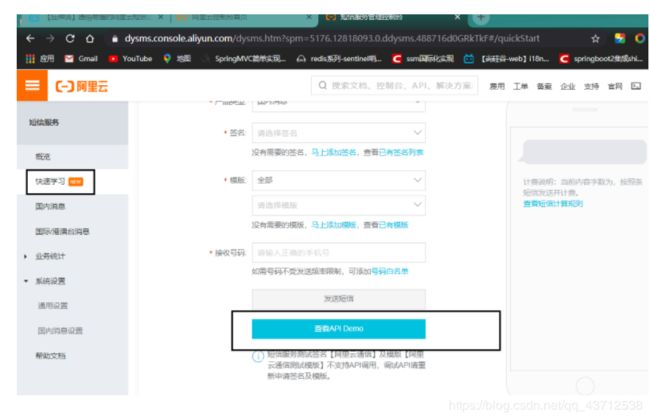Open 费用 in the top navigation
This screenshot has height=420, width=650.
tap(497, 86)
